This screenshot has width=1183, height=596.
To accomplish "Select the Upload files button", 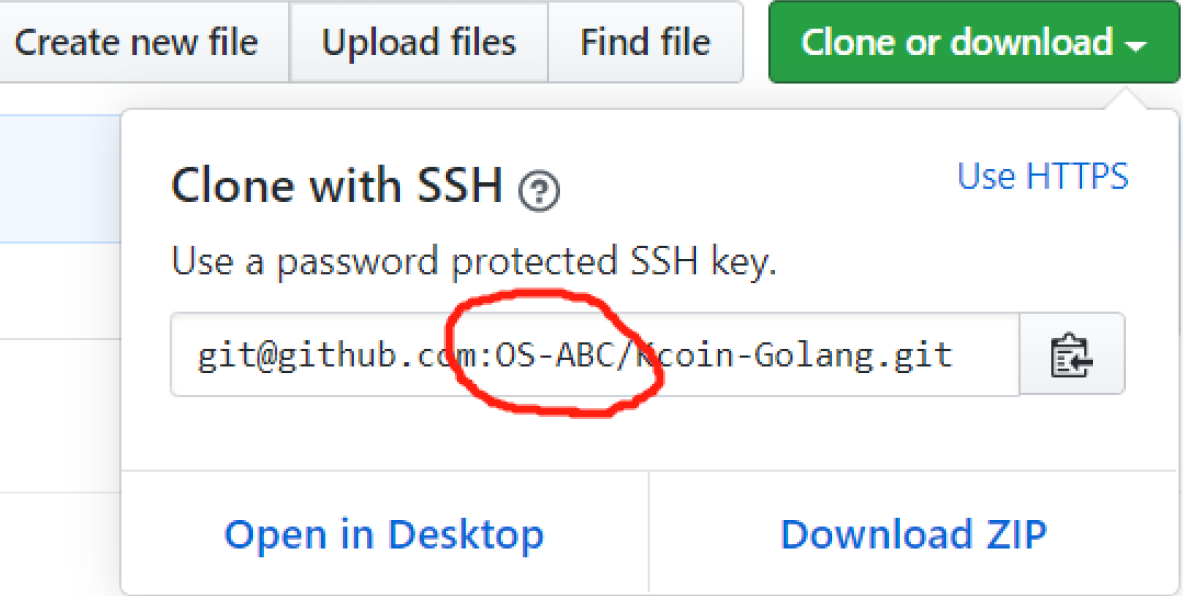I will tap(418, 42).
